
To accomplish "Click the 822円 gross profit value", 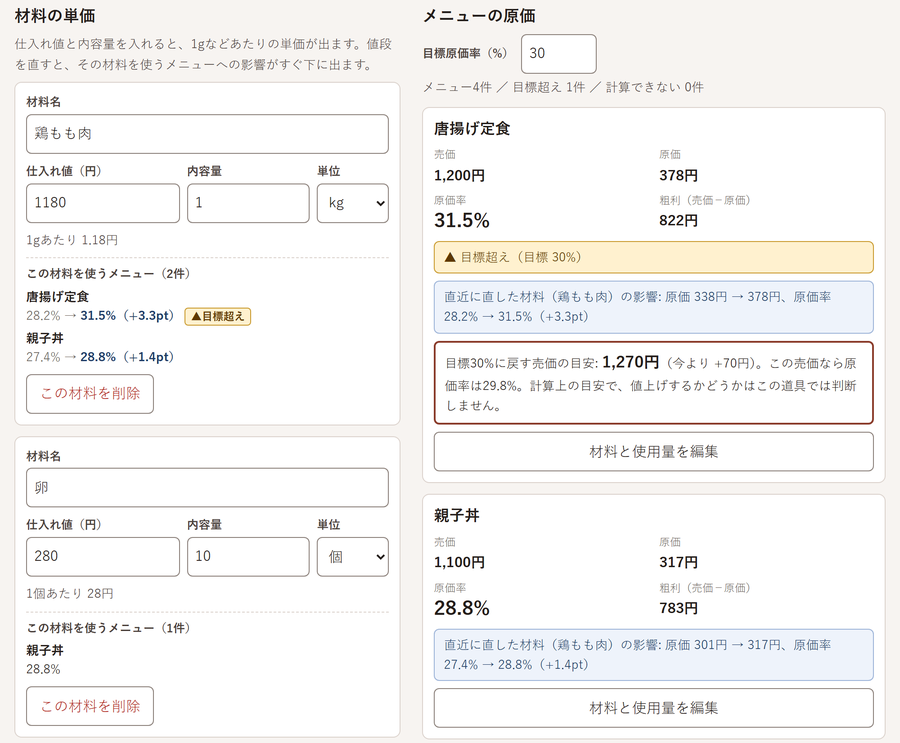I will point(678,221).
